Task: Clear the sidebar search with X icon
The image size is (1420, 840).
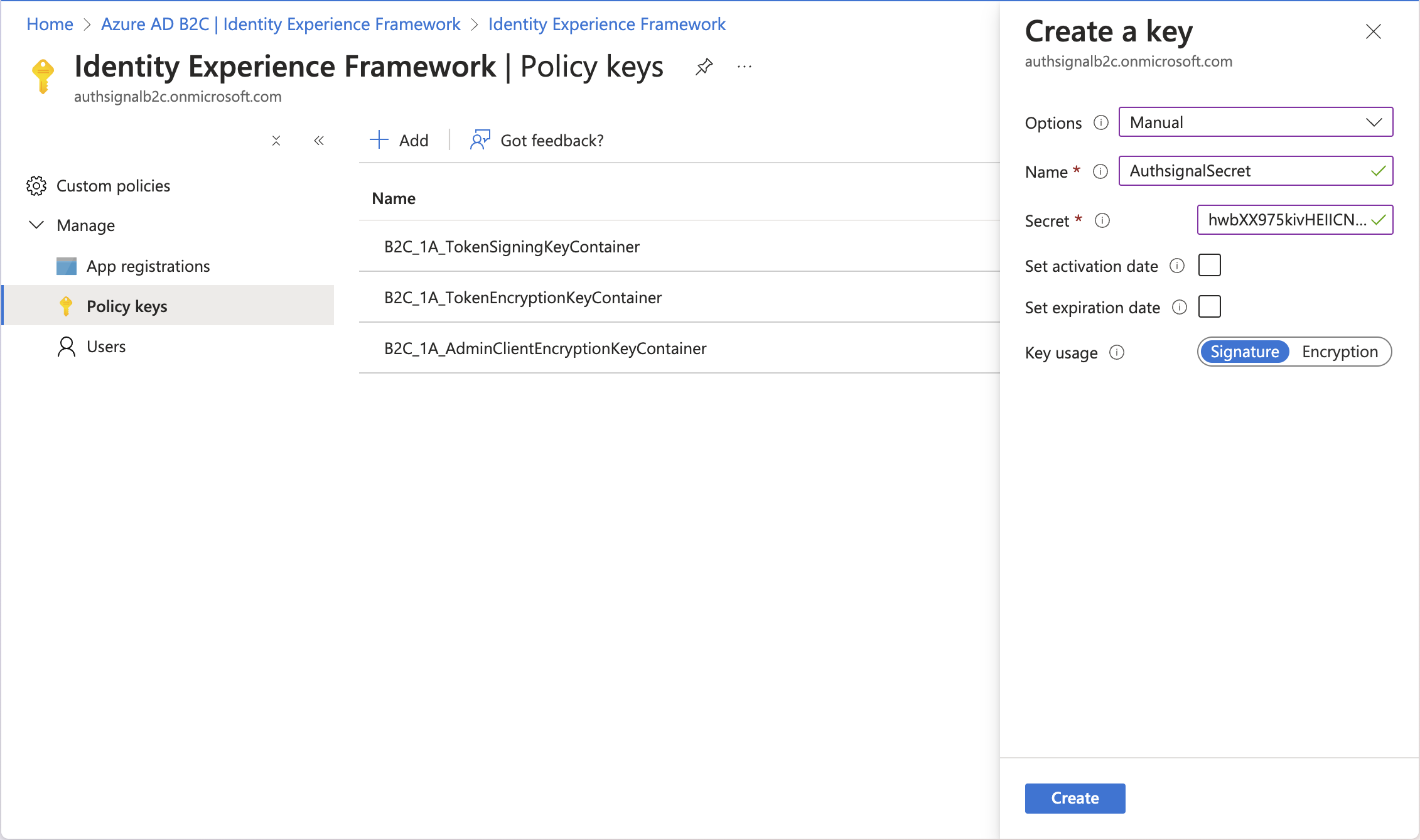Action: tap(276, 141)
